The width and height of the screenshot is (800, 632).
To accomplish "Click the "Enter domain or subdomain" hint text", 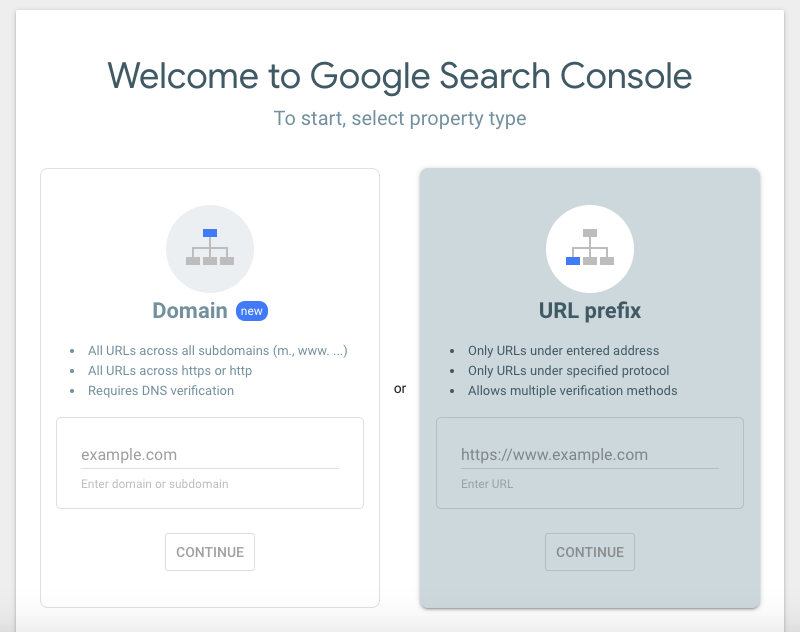I will [155, 484].
